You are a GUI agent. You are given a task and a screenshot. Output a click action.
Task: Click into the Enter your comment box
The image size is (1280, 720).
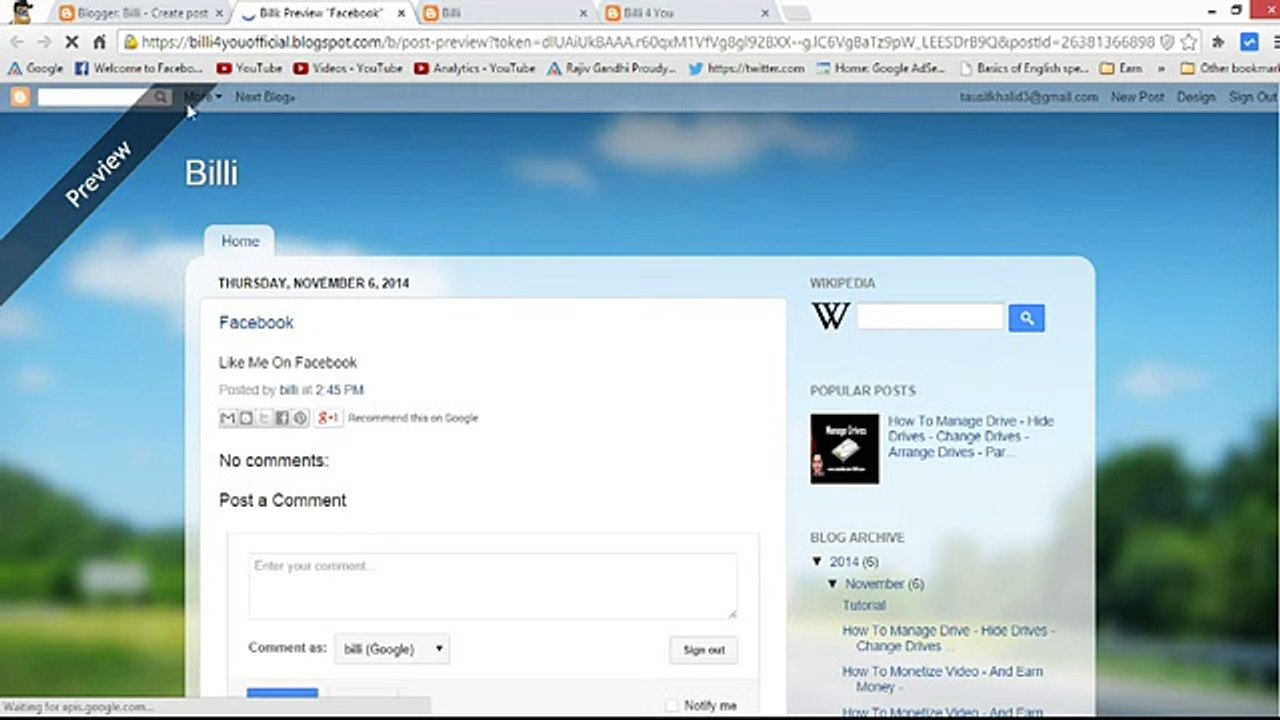(x=493, y=586)
